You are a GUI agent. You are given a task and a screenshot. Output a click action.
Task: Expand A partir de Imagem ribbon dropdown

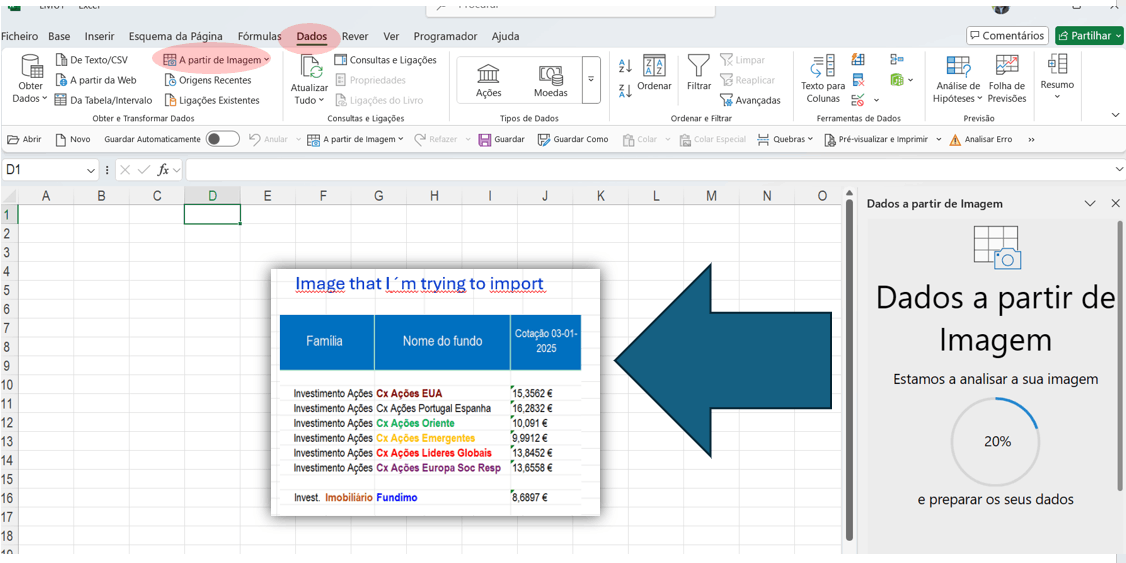[x=267, y=60]
